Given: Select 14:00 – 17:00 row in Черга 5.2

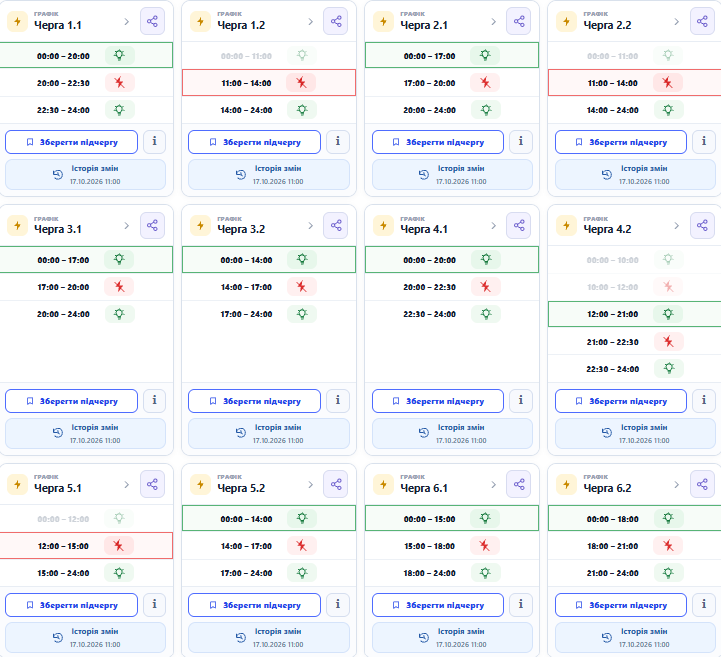Looking at the screenshot, I should click(269, 546).
